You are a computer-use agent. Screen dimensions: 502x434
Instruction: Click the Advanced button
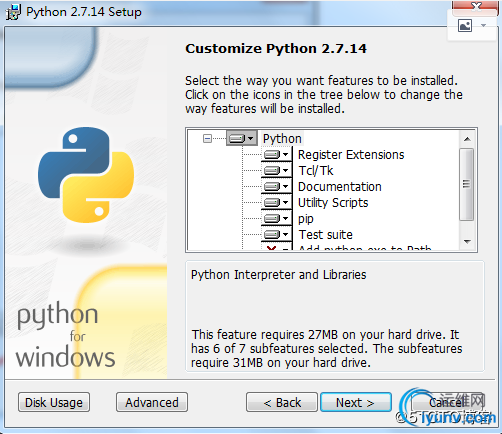click(152, 402)
